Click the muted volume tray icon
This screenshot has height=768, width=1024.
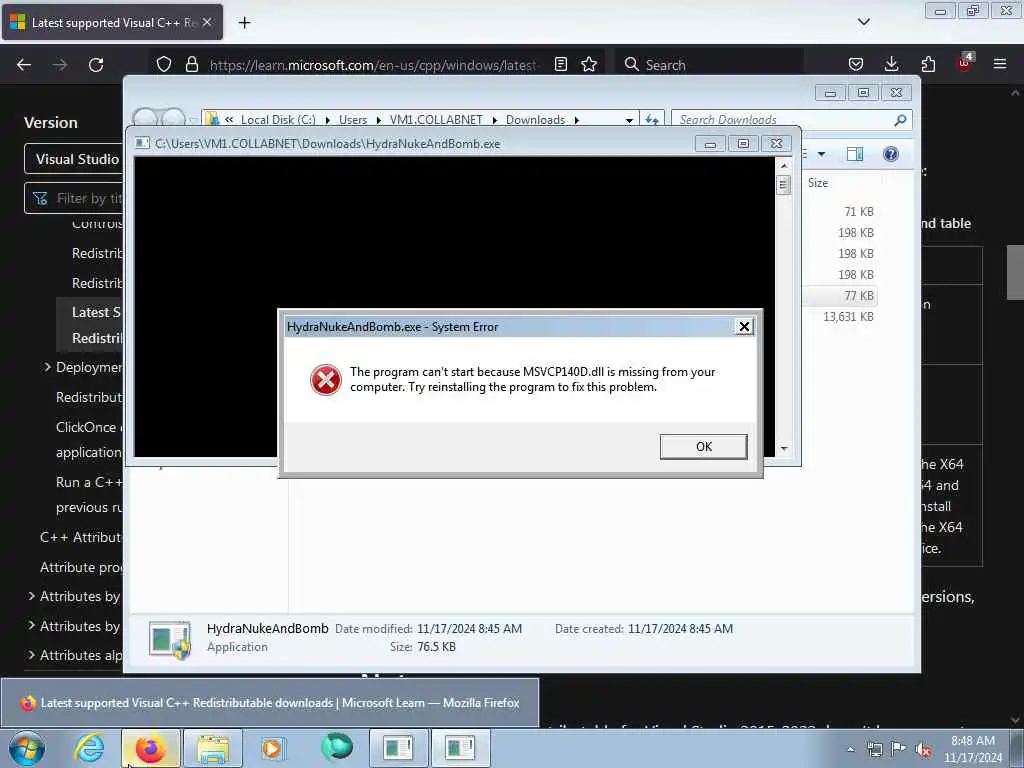tap(923, 749)
